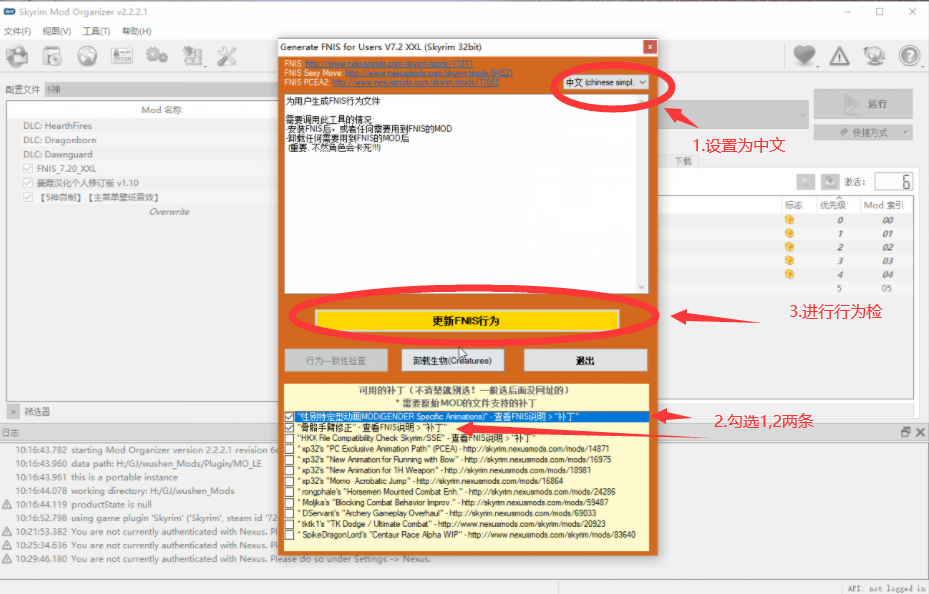Open the question mark help icon
Image resolution: width=929 pixels, height=594 pixels.
pyautogui.click(x=909, y=56)
